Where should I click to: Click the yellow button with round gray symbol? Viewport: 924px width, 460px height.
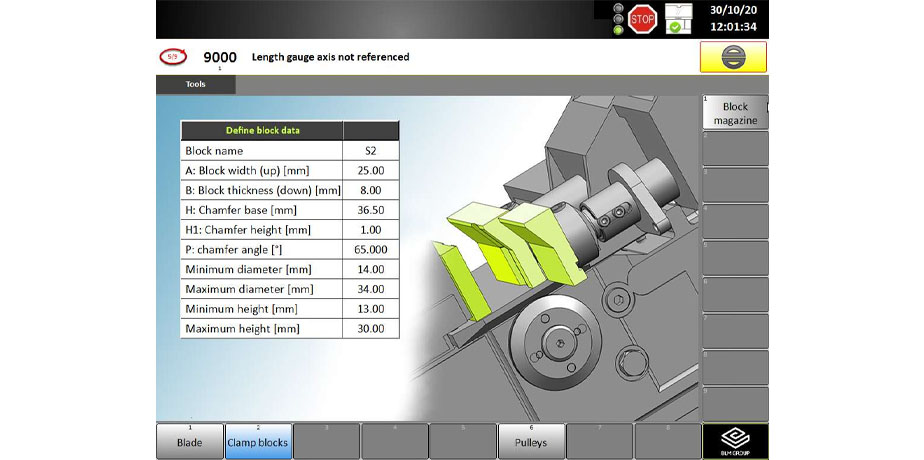pyautogui.click(x=733, y=57)
